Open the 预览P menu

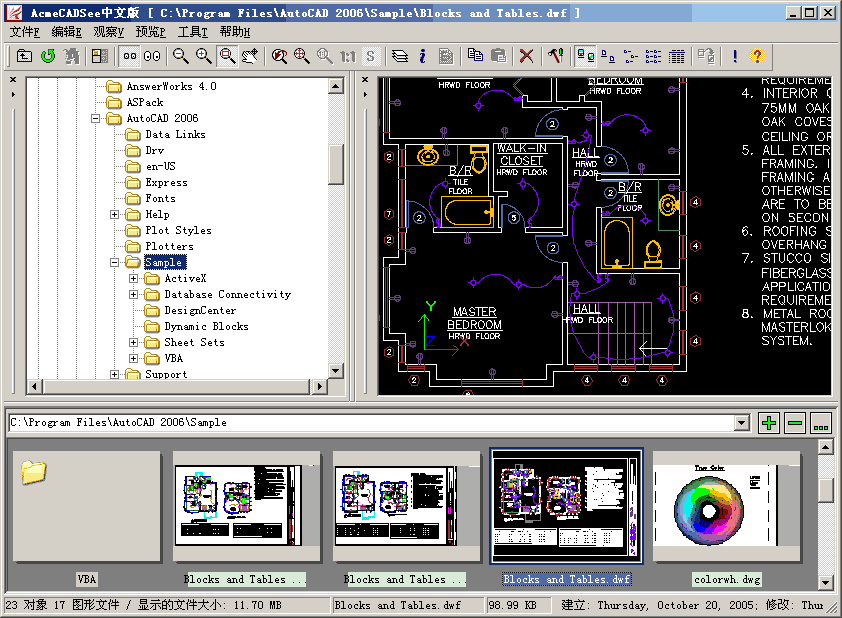[x=150, y=32]
